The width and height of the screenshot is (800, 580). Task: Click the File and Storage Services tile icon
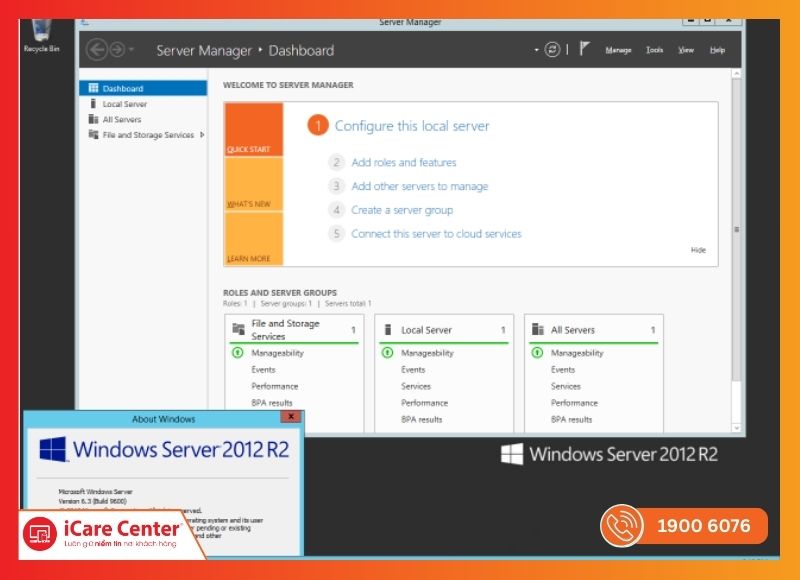click(x=238, y=329)
